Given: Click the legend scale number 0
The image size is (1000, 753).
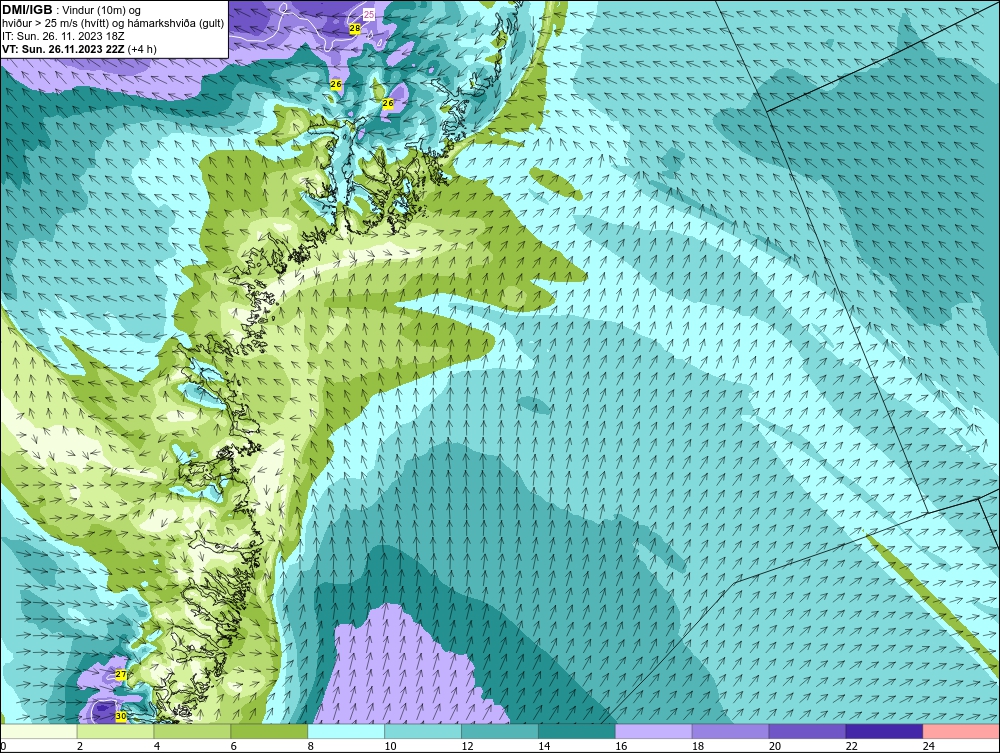Looking at the screenshot, I should click(x=3, y=746).
